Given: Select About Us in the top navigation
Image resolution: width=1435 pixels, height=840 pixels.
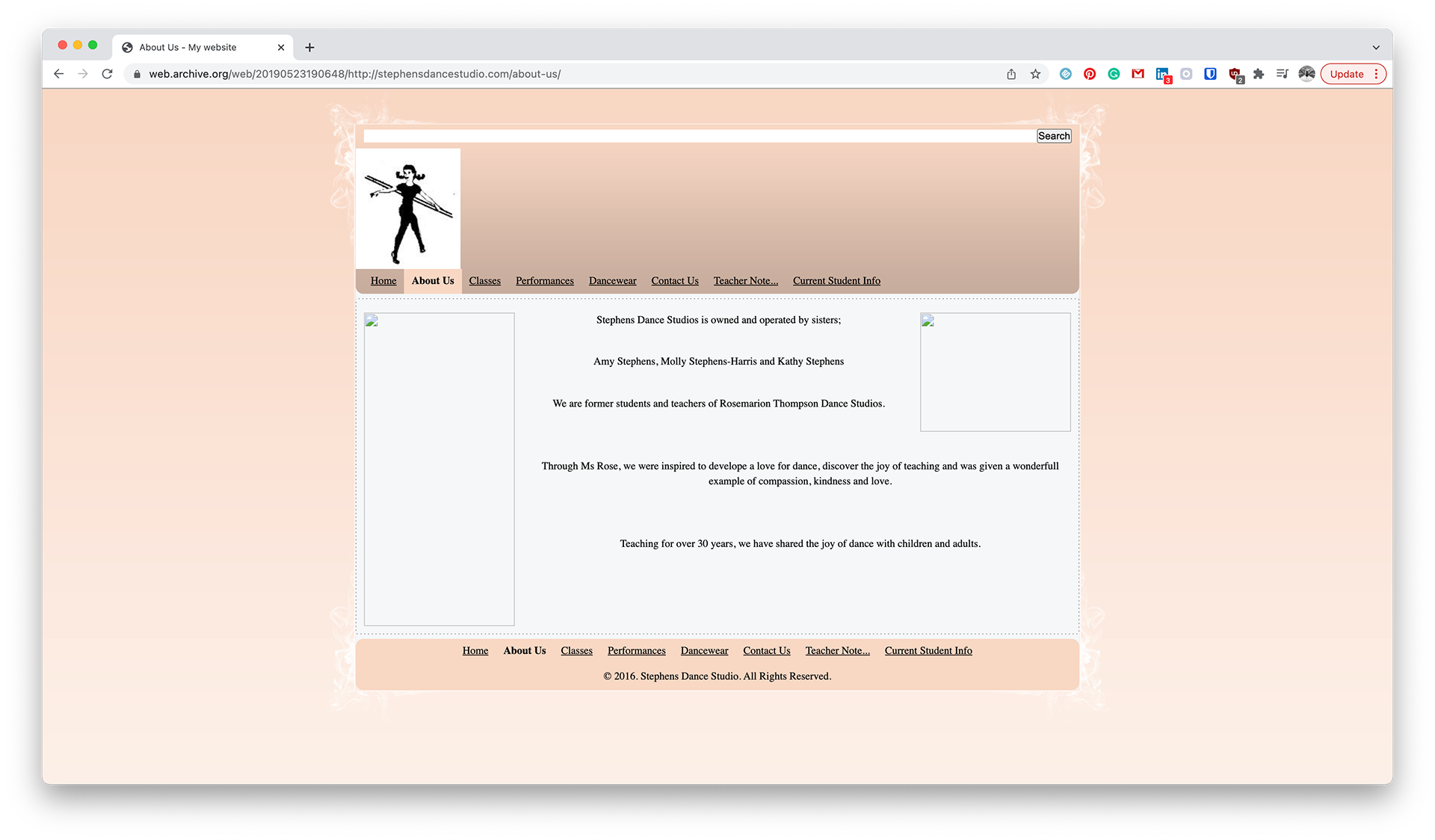Looking at the screenshot, I should [x=433, y=281].
